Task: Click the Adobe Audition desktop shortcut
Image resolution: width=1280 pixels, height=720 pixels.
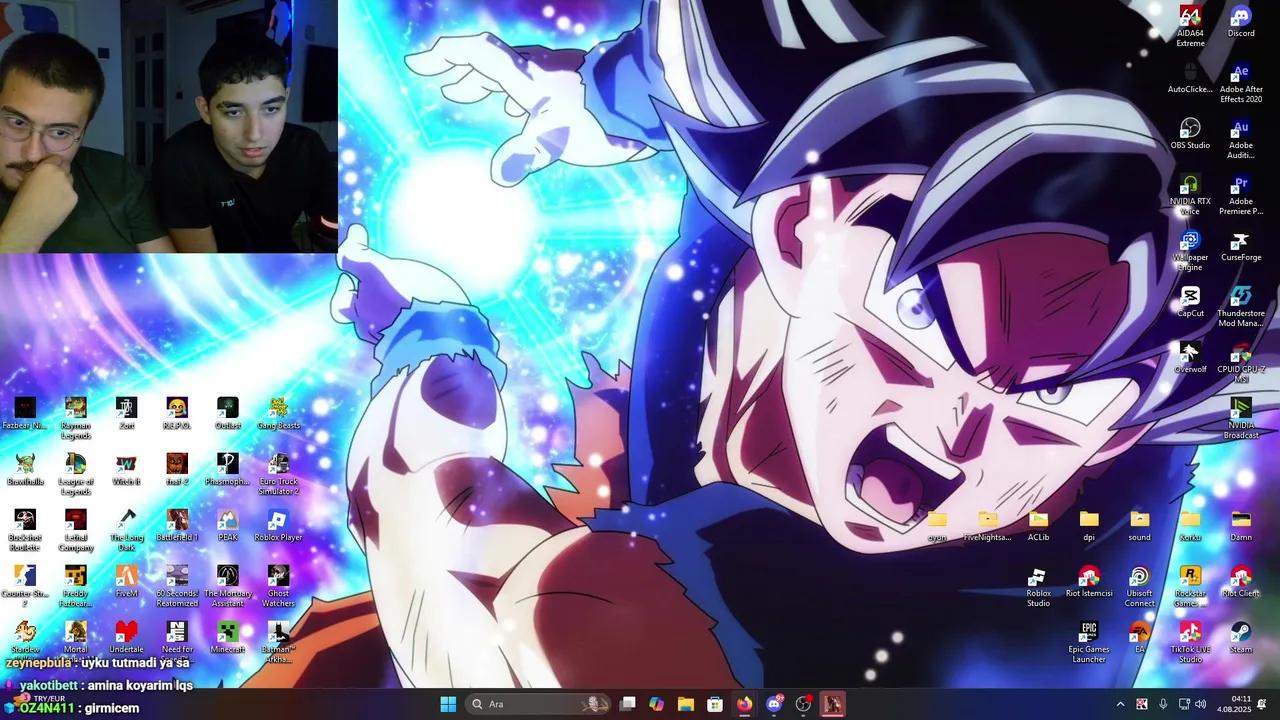Action: pyautogui.click(x=1240, y=139)
